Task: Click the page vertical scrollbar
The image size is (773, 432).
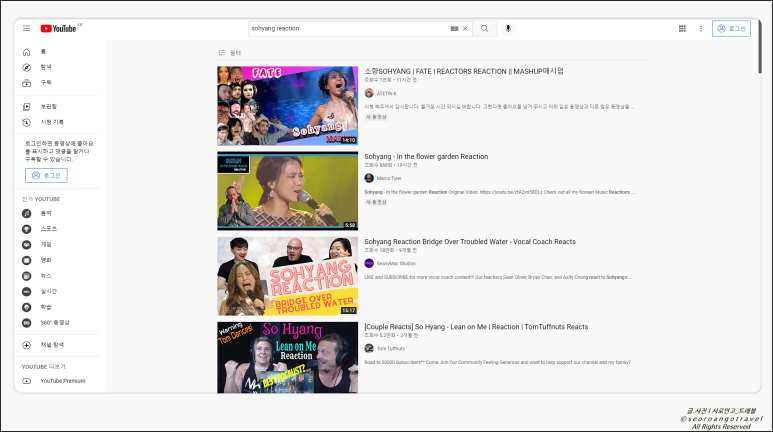Action: click(760, 47)
